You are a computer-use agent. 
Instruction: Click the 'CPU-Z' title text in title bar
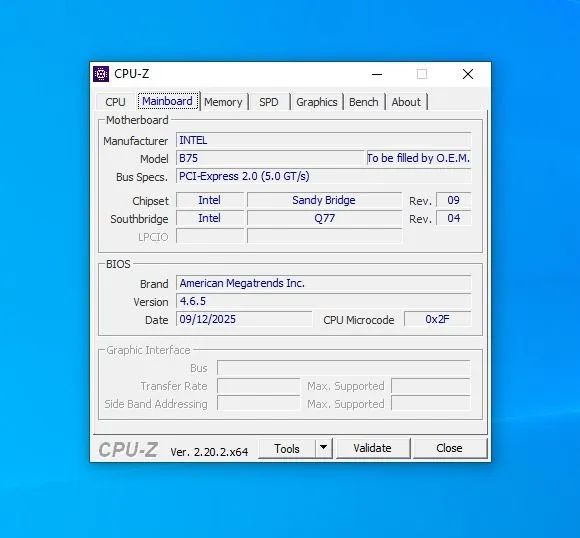132,74
